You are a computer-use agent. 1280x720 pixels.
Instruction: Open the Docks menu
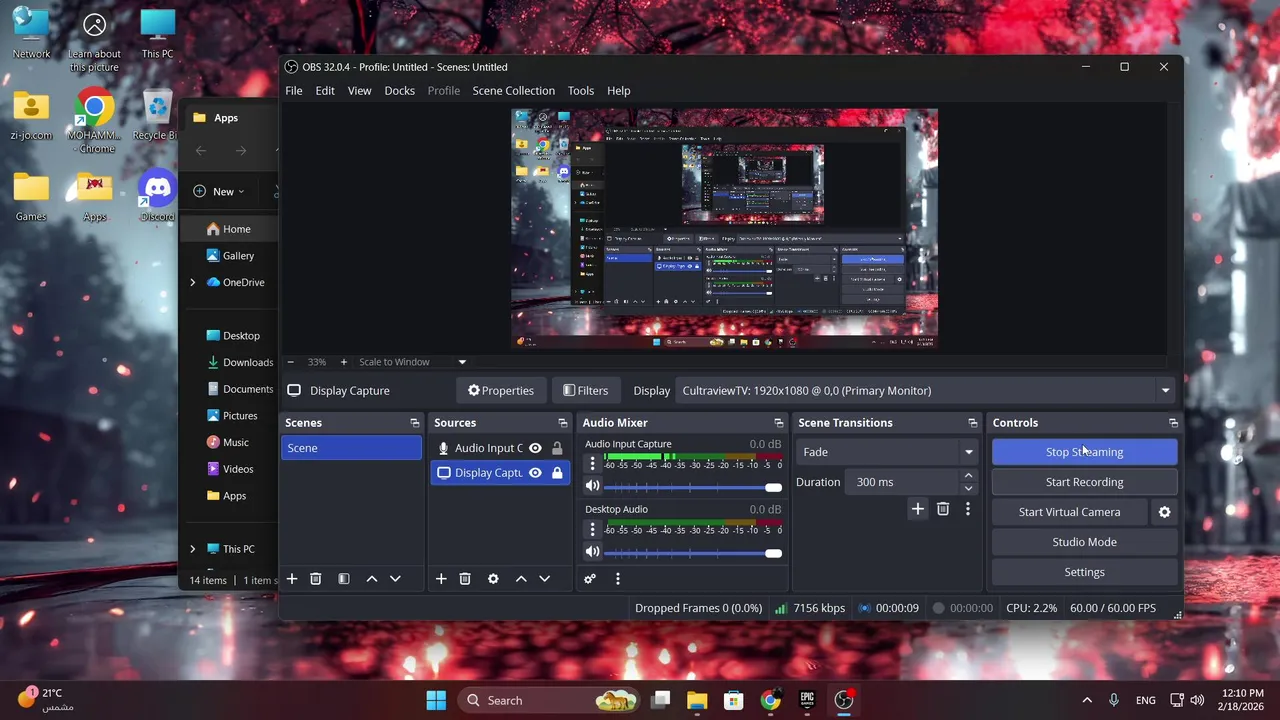[399, 91]
